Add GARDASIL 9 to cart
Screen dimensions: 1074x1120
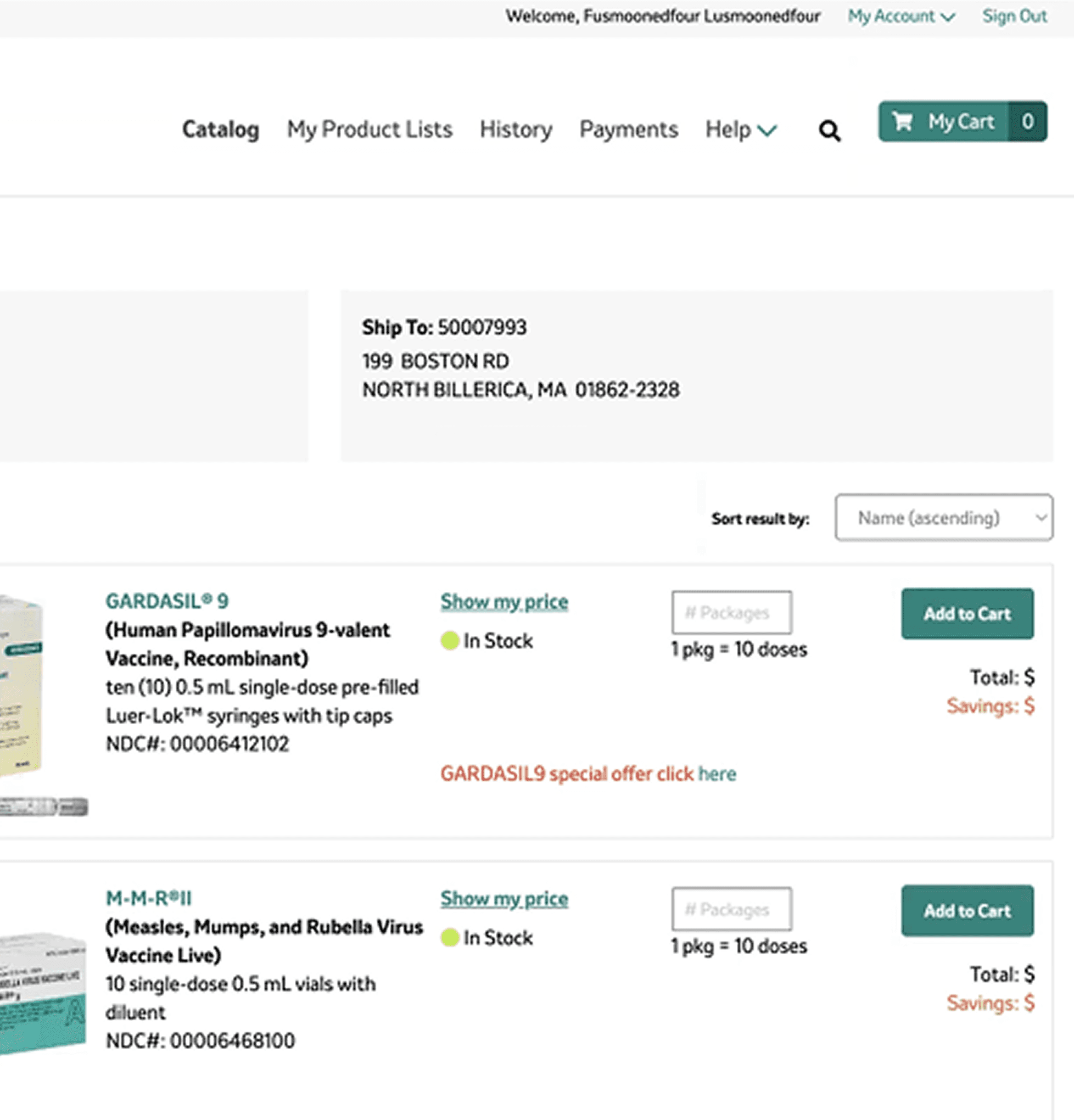967,614
